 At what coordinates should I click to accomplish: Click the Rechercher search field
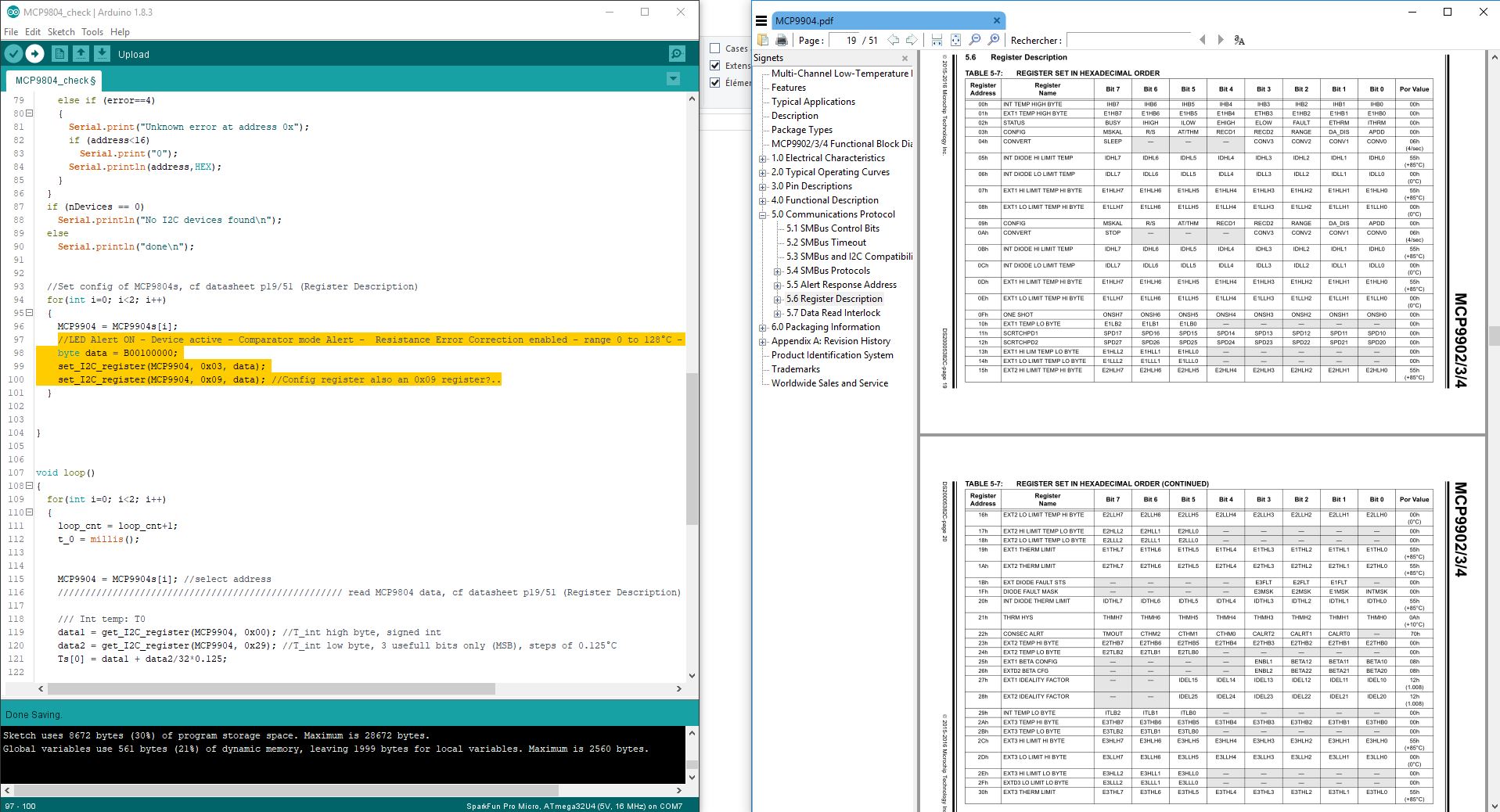1128,40
